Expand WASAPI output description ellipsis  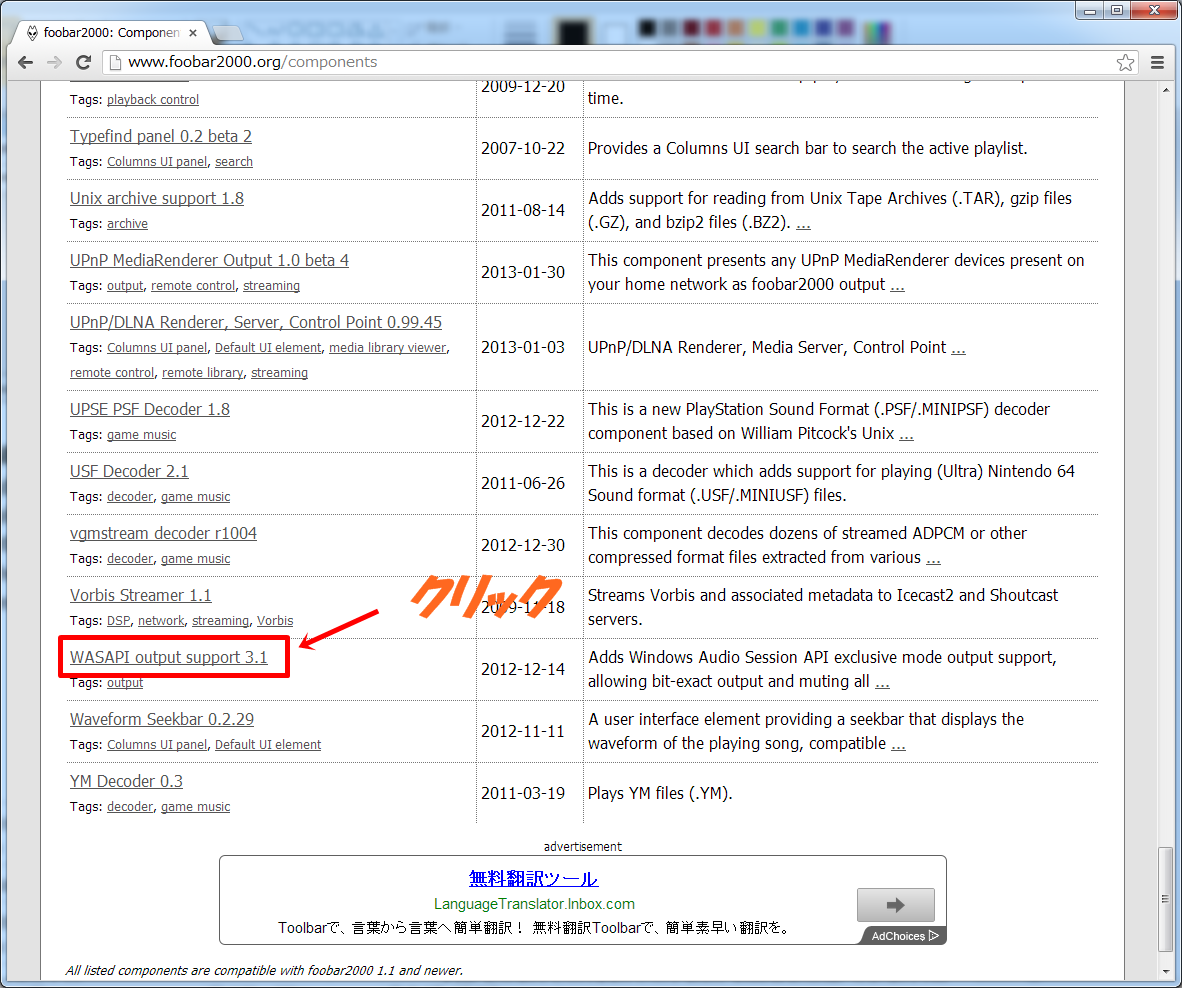tap(882, 683)
